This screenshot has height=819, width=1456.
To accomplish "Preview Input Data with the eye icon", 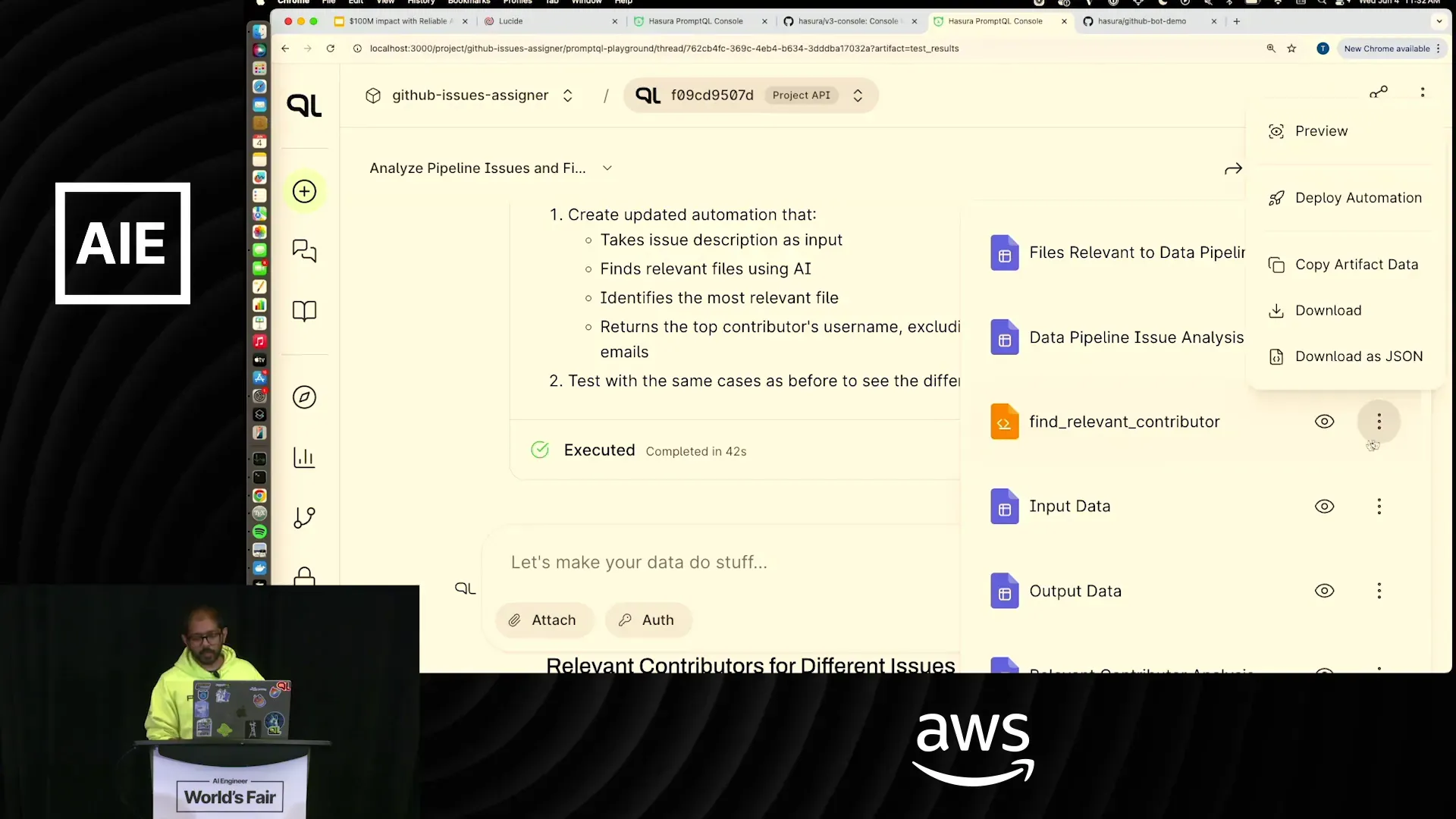I will [x=1324, y=507].
